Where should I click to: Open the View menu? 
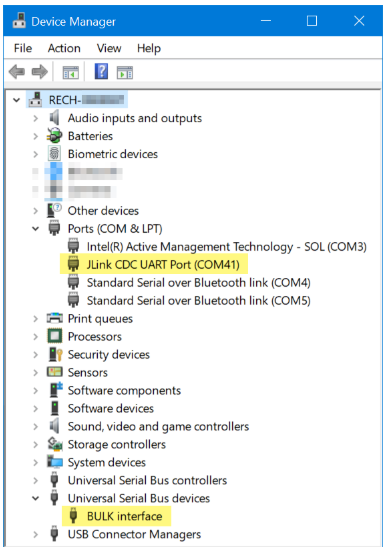[x=109, y=48]
